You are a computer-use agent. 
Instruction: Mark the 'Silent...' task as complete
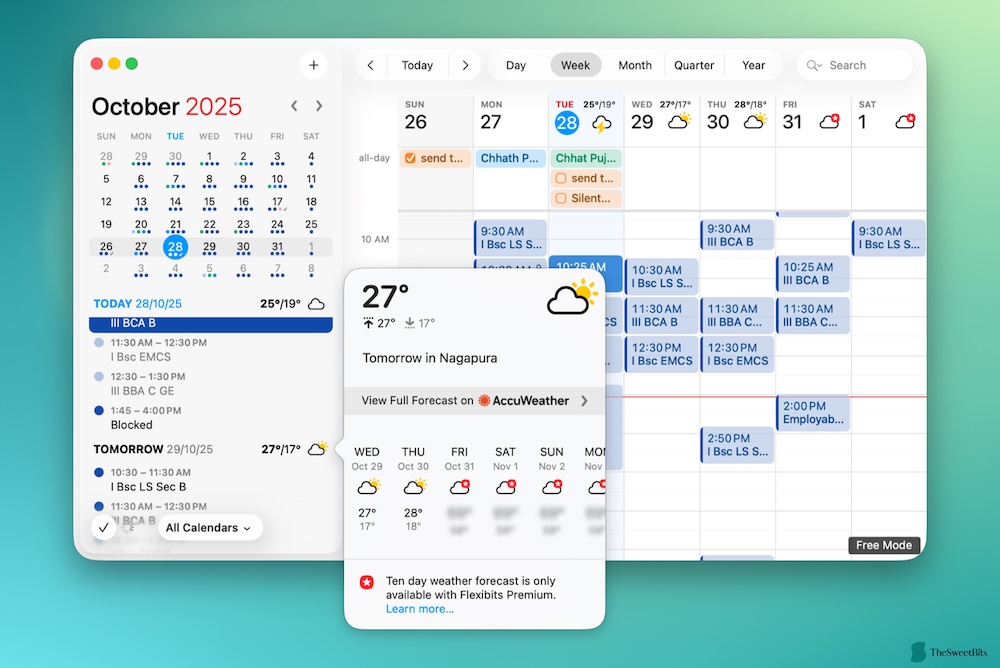(562, 198)
